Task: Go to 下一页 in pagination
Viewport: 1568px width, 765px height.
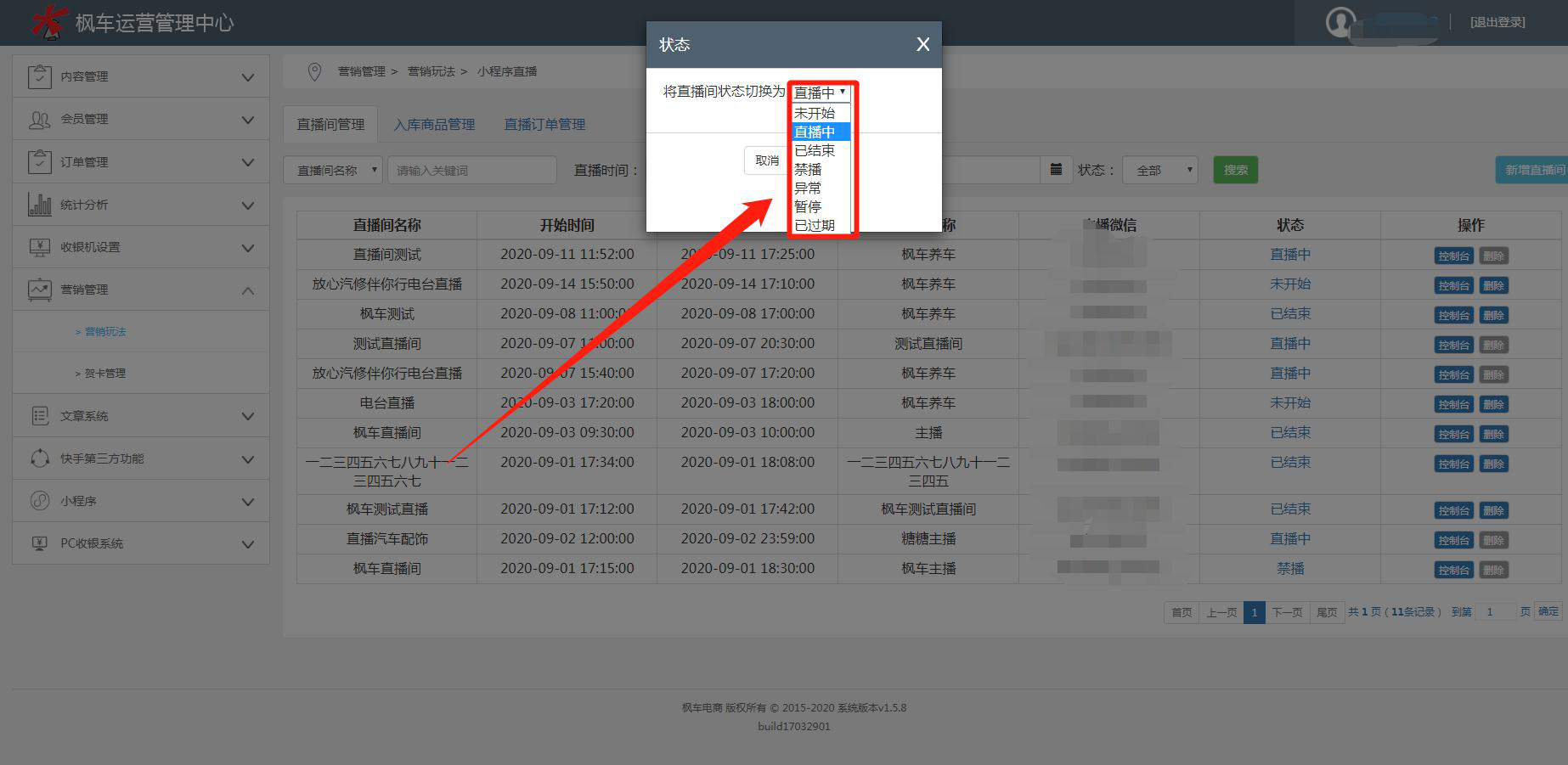Action: click(x=1287, y=612)
